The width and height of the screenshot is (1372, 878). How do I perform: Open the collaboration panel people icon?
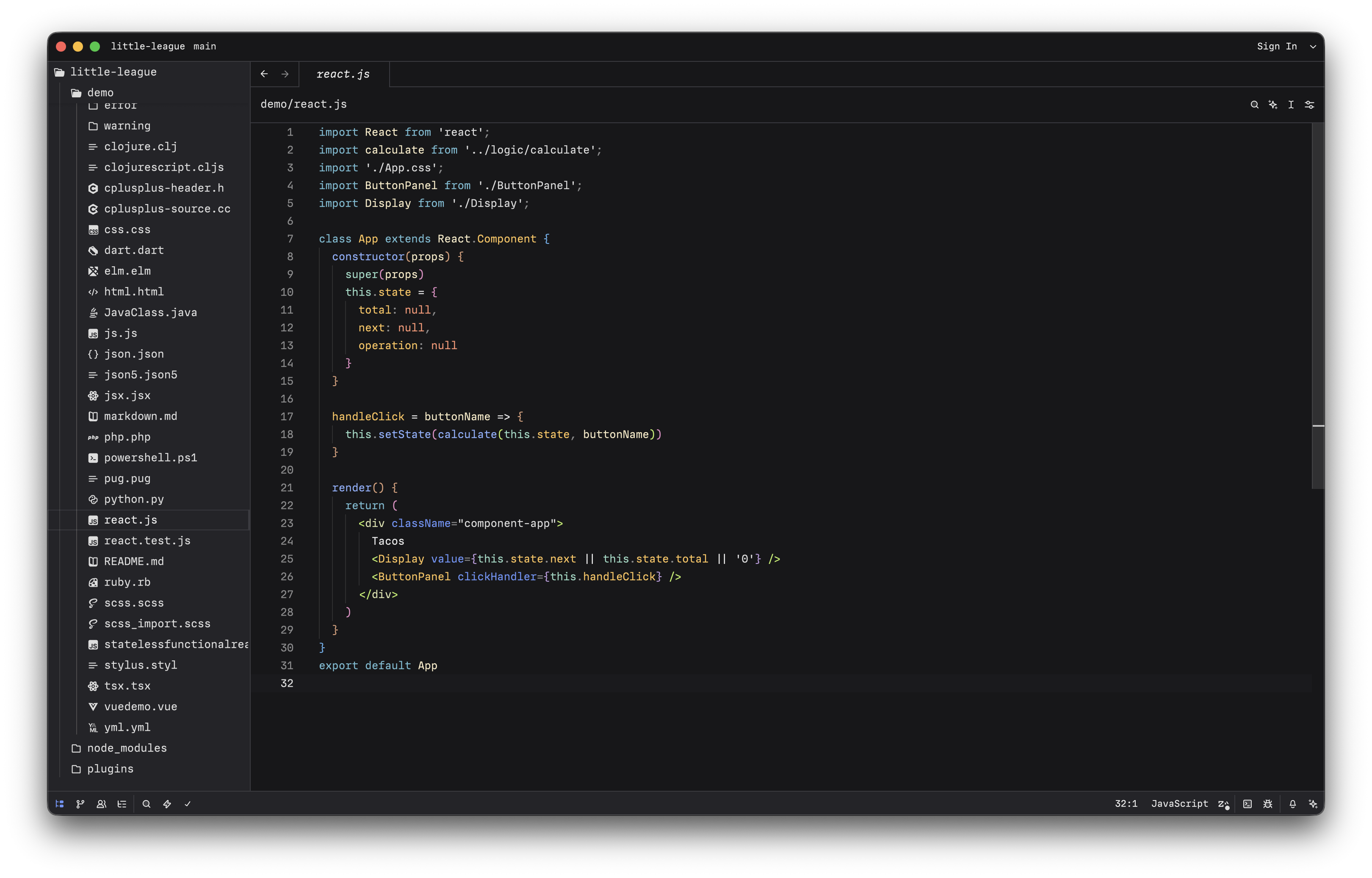tap(102, 803)
